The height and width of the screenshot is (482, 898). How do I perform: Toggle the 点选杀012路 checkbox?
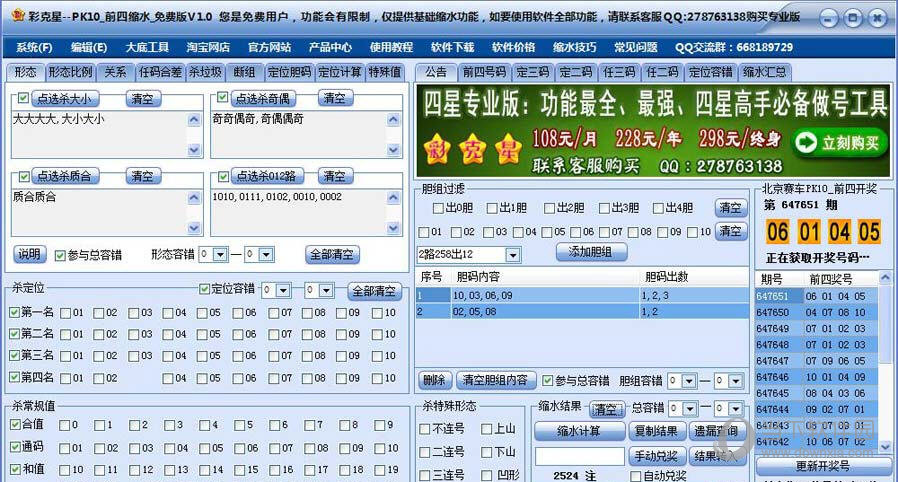pyautogui.click(x=223, y=176)
